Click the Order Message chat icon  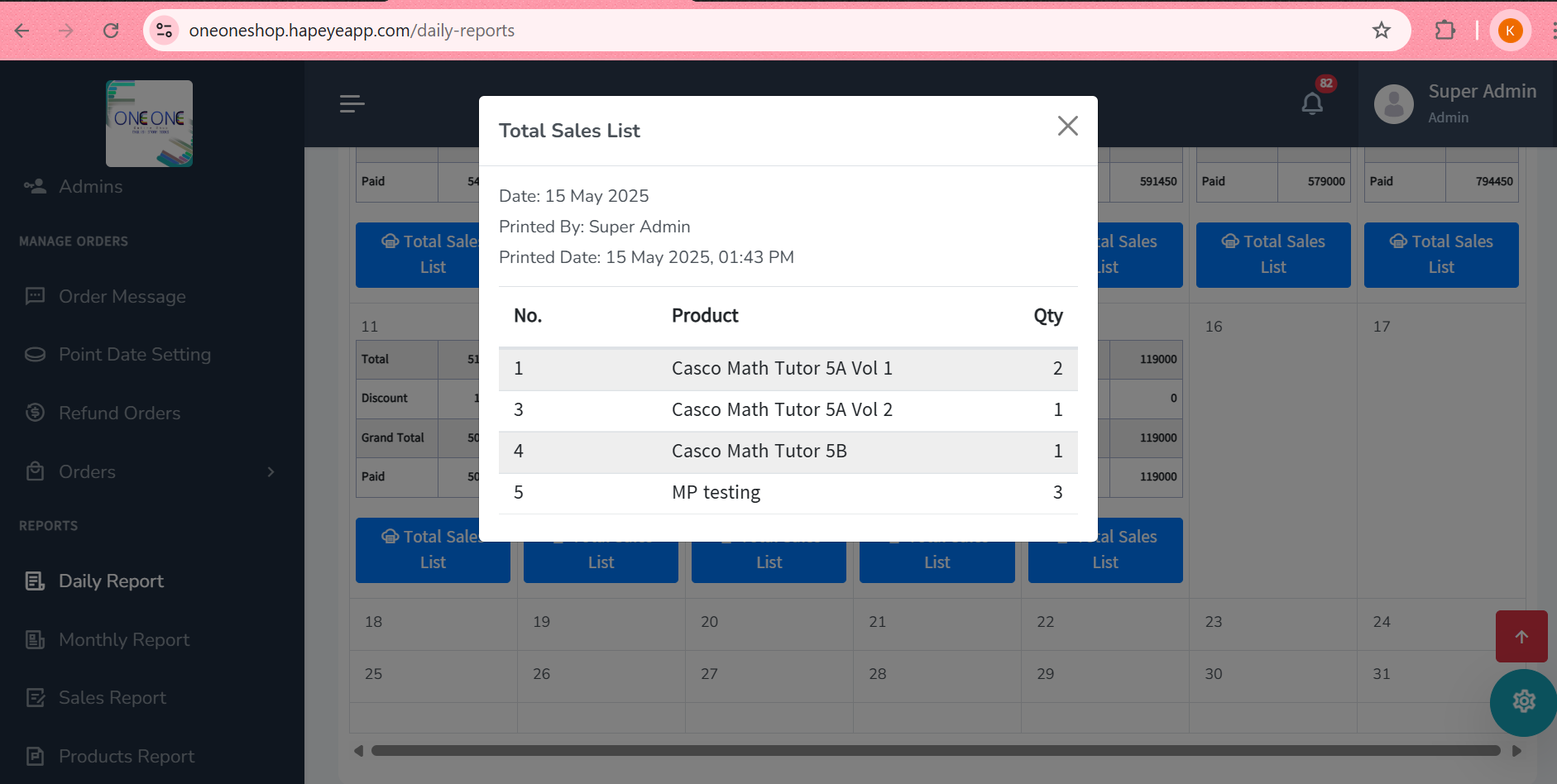[35, 296]
